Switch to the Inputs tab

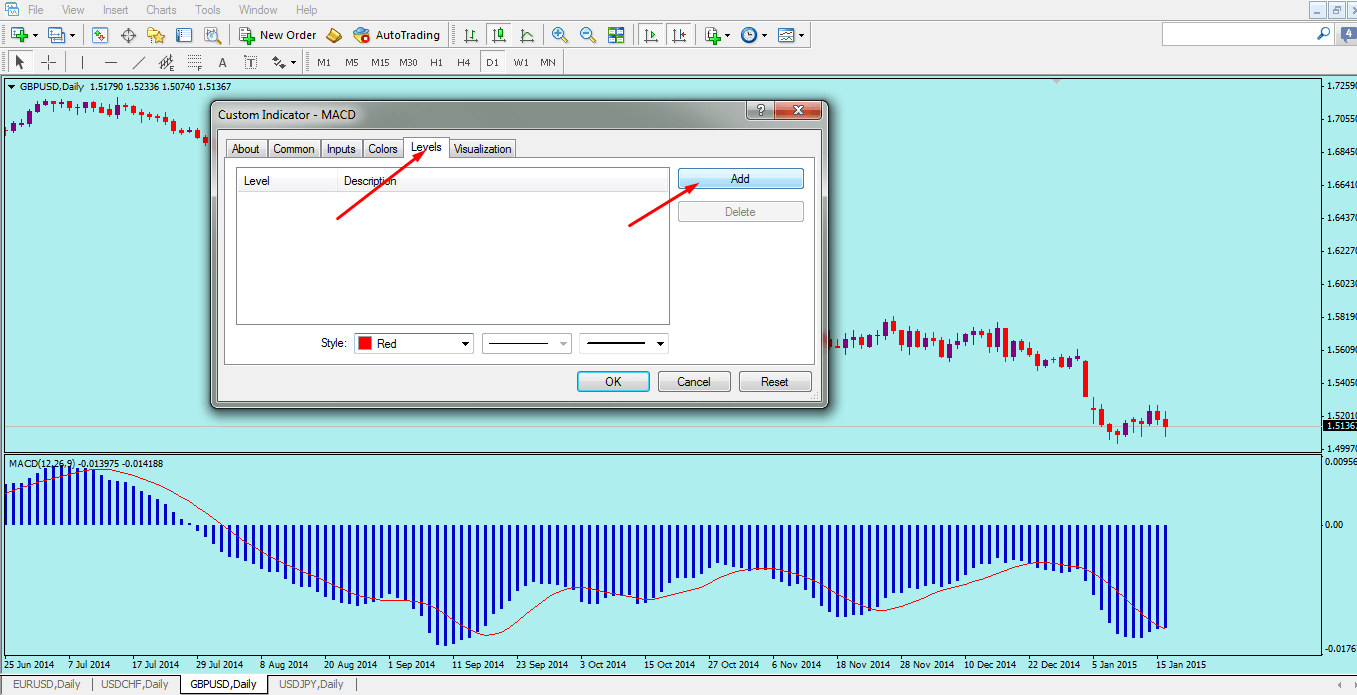[x=341, y=149]
